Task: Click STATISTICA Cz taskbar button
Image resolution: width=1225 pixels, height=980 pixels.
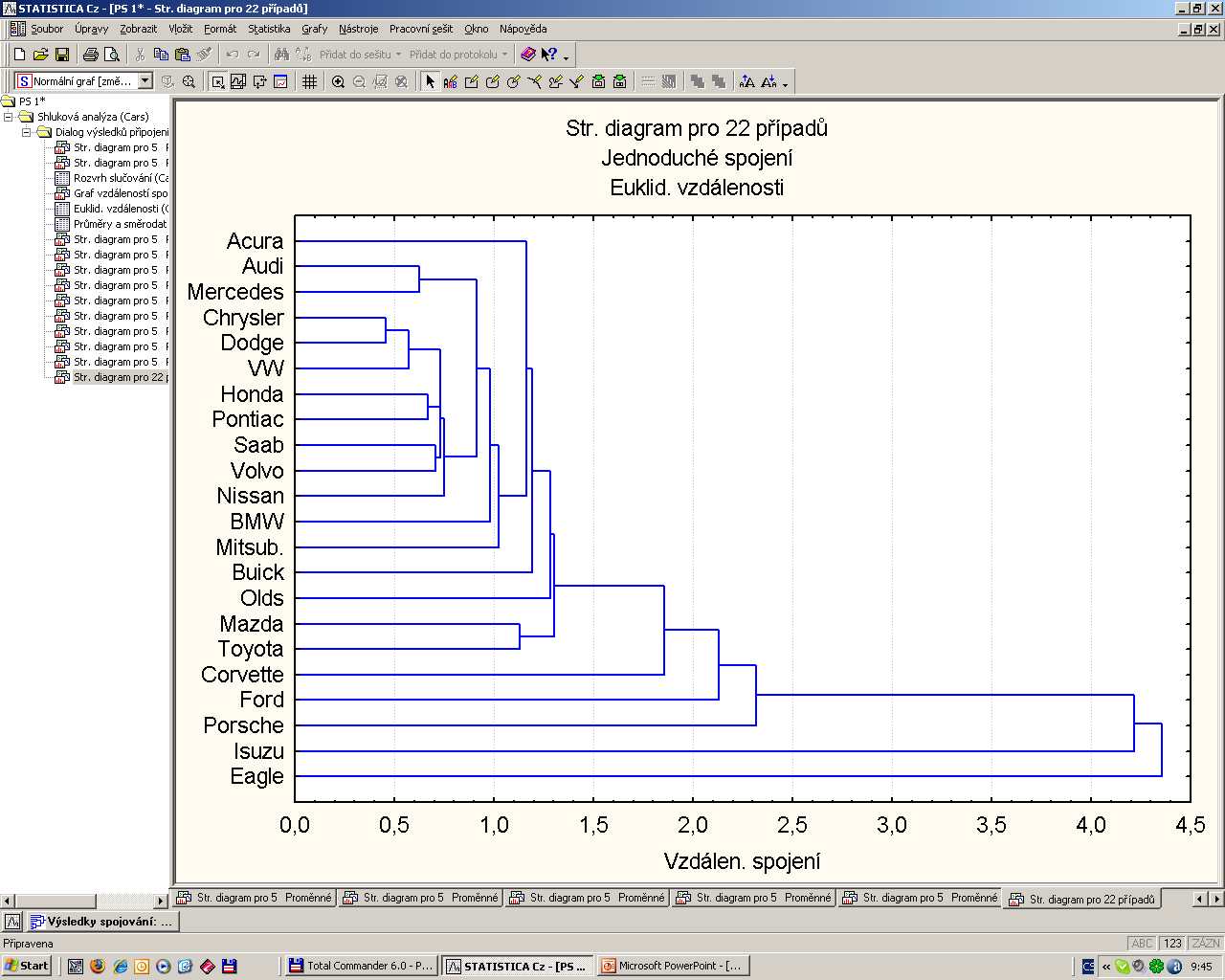Action: (518, 966)
